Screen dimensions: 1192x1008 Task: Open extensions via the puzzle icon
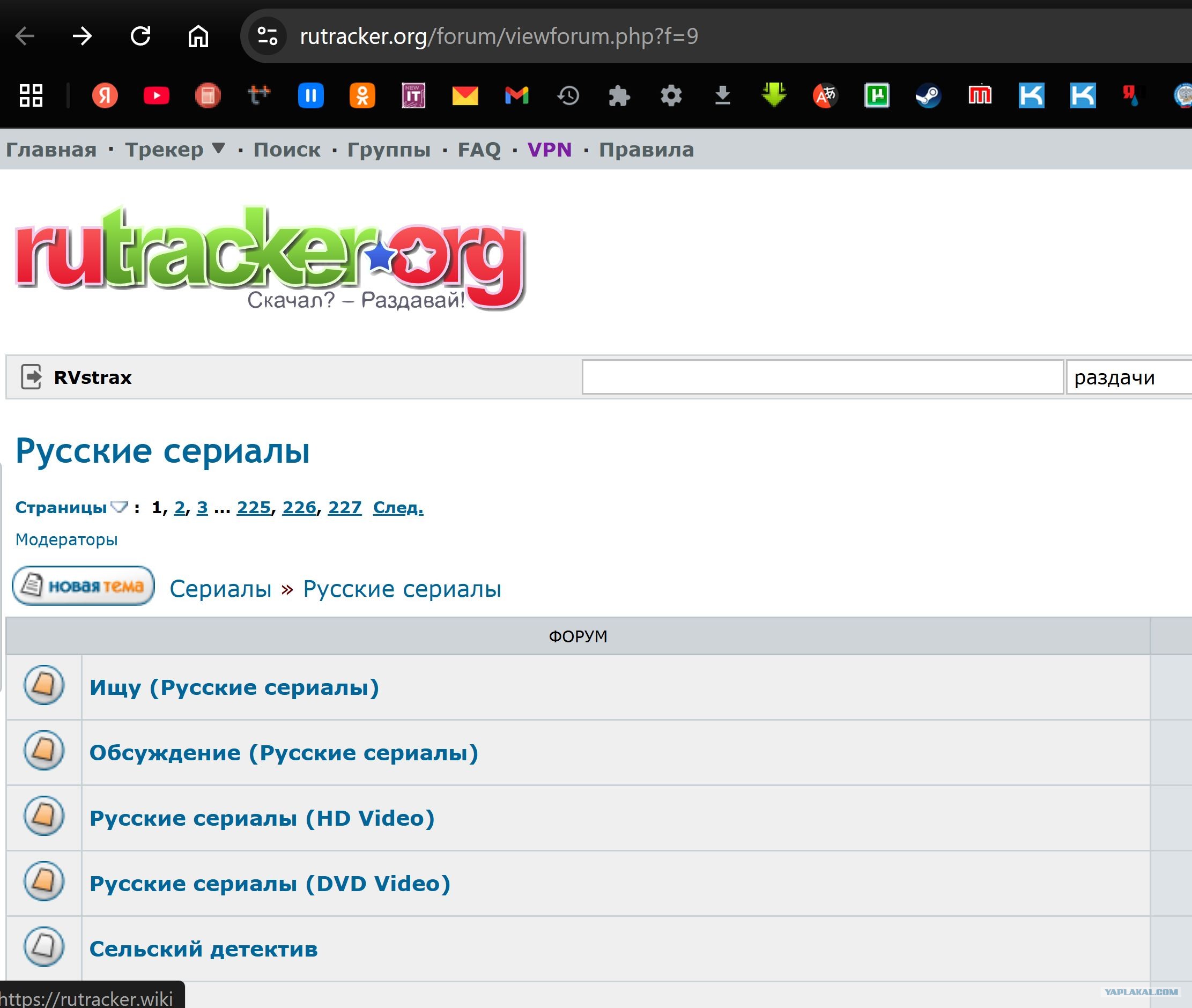(619, 95)
